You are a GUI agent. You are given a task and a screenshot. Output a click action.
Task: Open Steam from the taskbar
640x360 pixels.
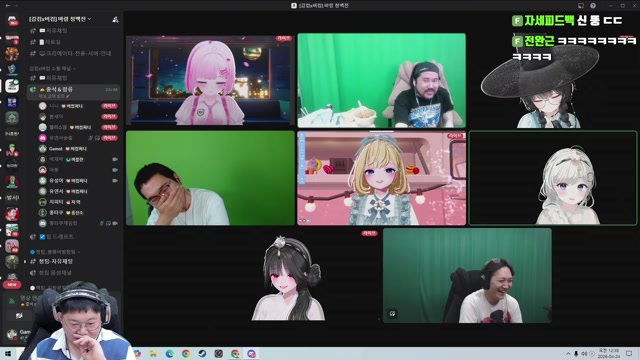click(x=202, y=354)
